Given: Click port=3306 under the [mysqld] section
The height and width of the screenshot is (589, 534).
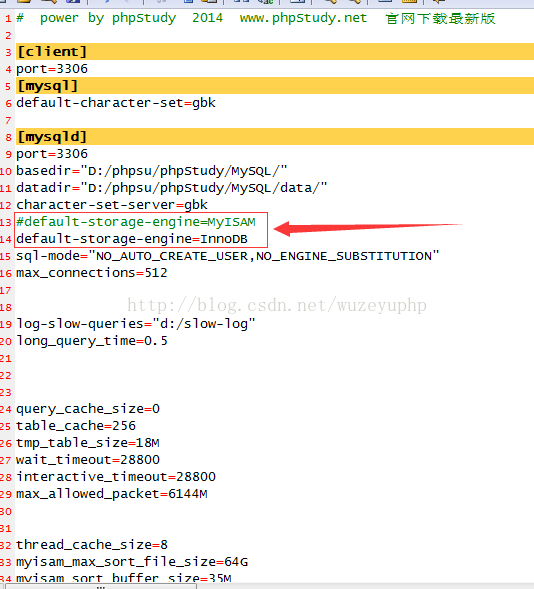Looking at the screenshot, I should 52,154.
